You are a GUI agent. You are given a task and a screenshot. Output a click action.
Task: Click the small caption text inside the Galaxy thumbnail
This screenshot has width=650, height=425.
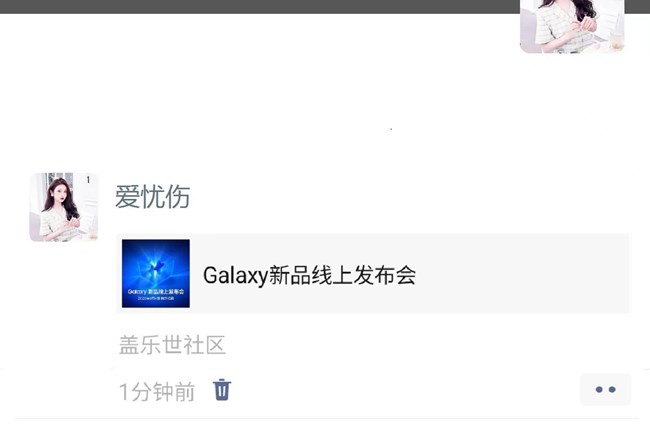pos(156,294)
